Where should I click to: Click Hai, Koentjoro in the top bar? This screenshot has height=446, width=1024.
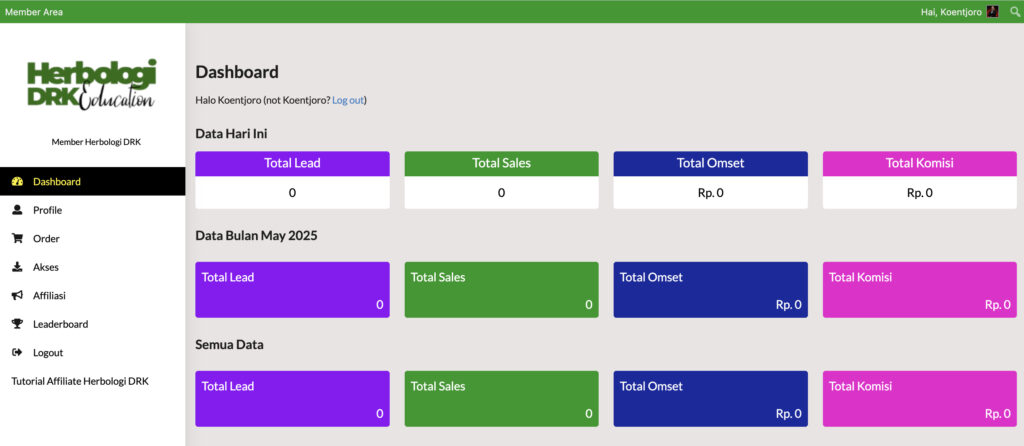pos(951,12)
